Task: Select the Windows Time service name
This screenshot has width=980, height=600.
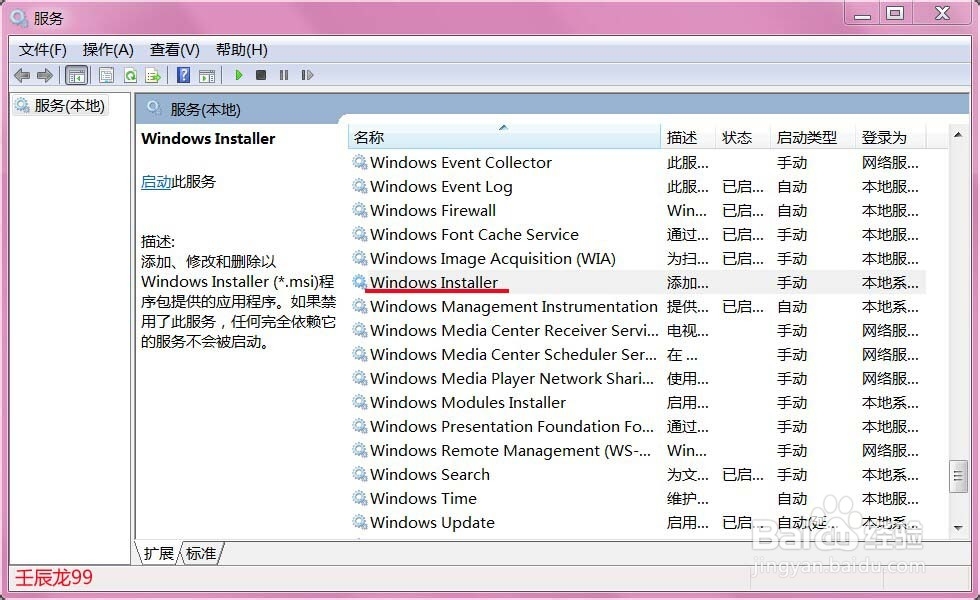Action: tap(423, 498)
